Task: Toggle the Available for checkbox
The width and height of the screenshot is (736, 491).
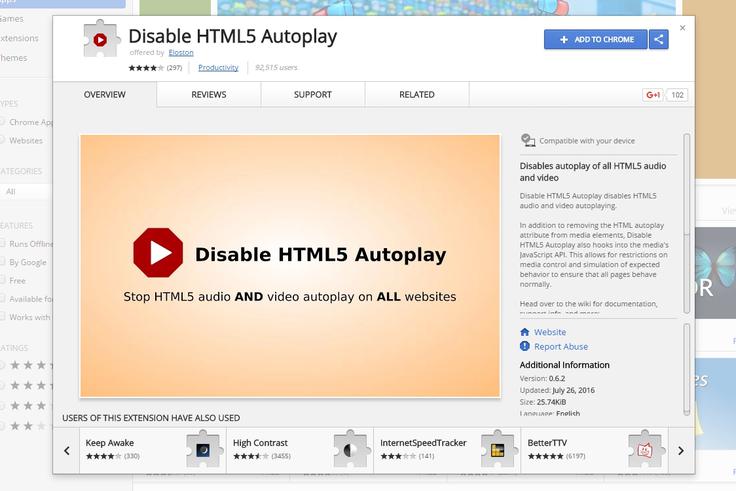Action: point(2,299)
